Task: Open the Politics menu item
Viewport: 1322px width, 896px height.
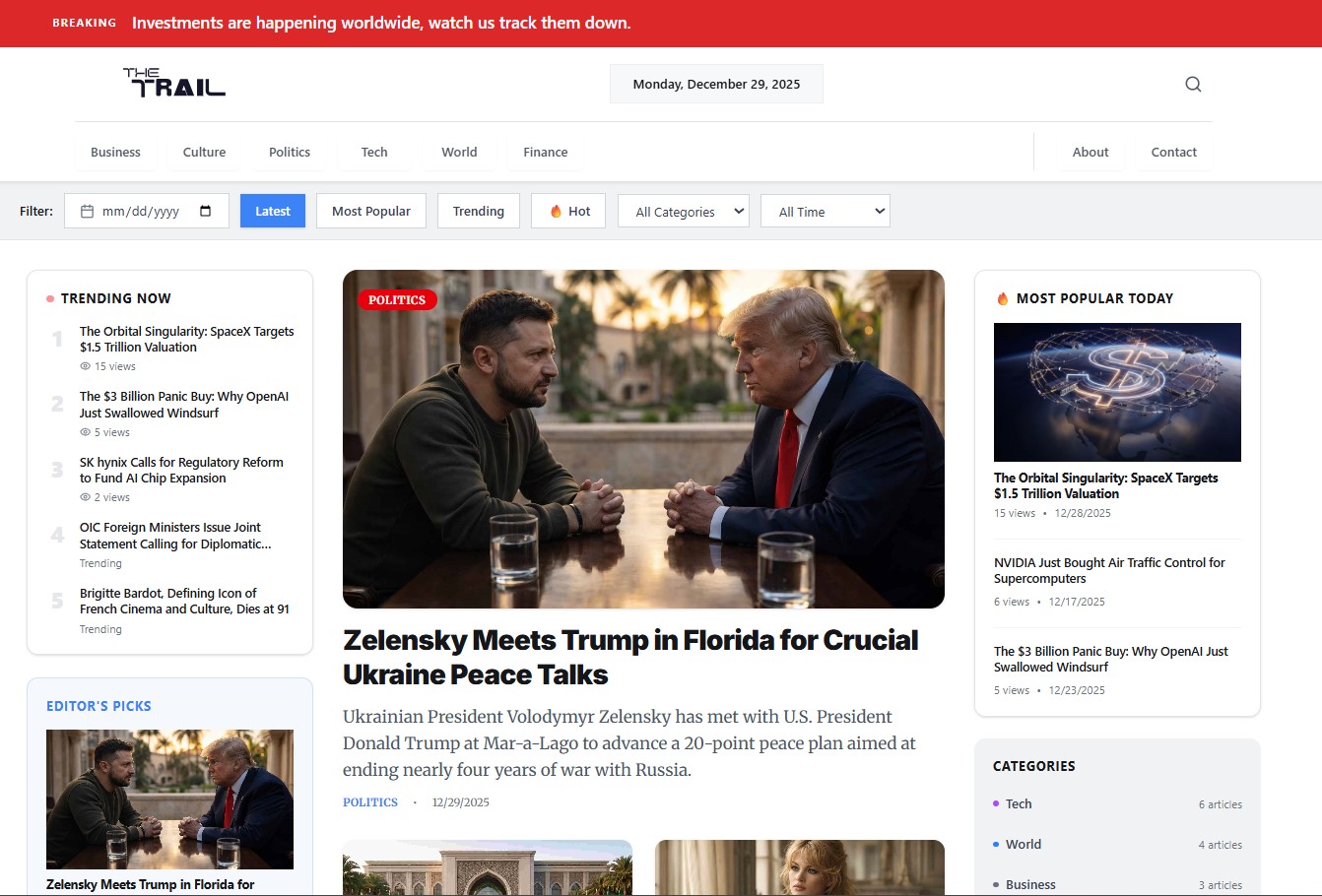Action: (x=290, y=152)
